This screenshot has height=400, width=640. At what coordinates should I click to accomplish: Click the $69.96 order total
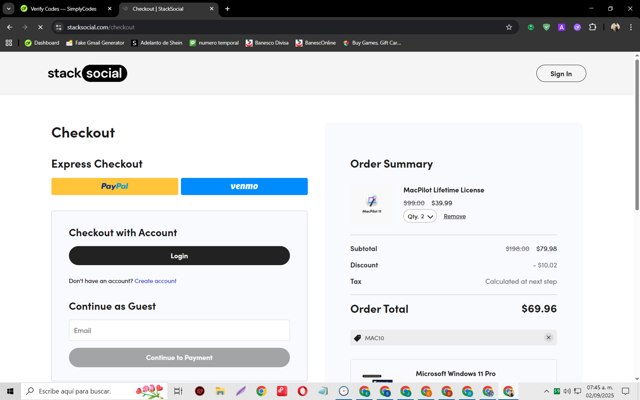(539, 309)
